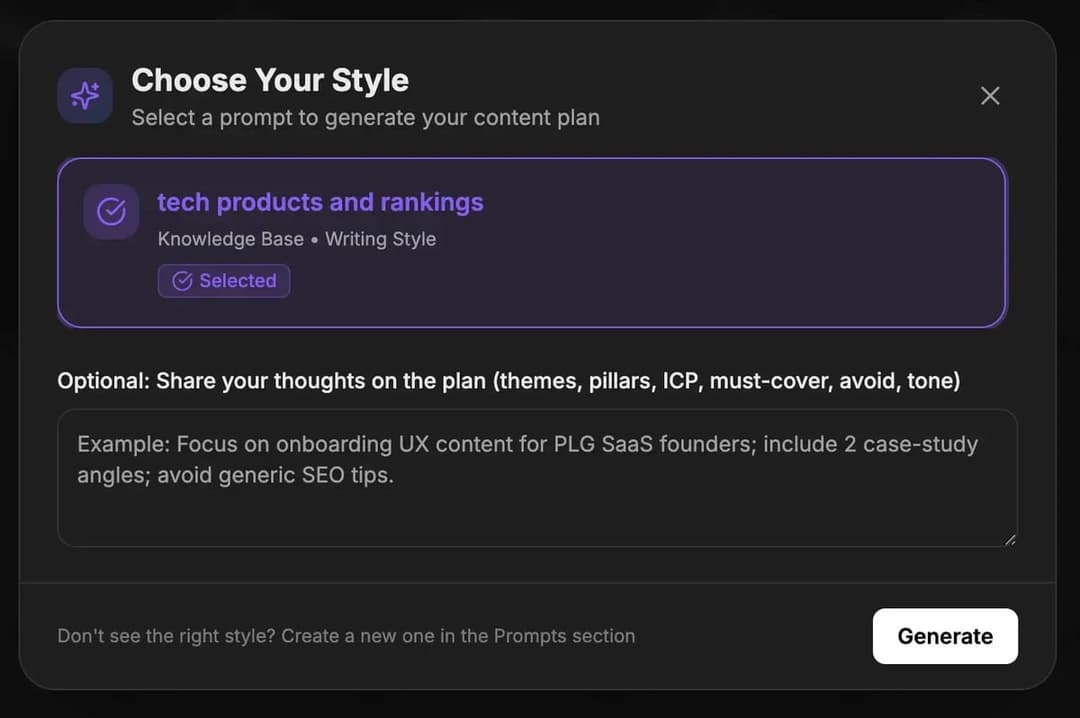The image size is (1080, 718).
Task: Click the circular checkmark icon on the style card
Action: [x=110, y=211]
